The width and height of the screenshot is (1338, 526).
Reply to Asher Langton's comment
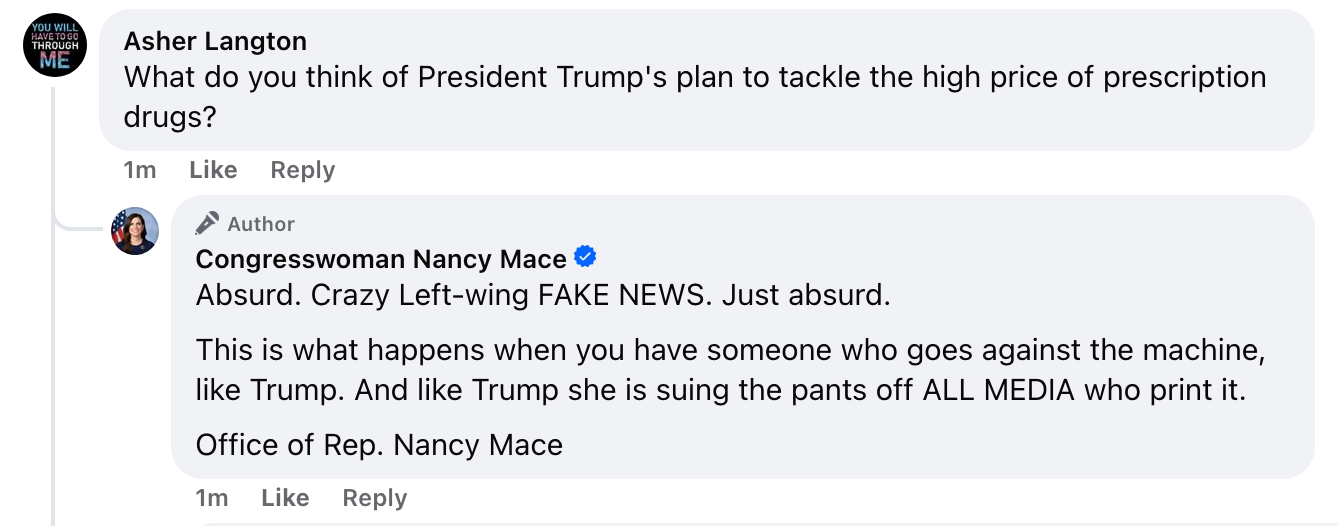[x=302, y=170]
